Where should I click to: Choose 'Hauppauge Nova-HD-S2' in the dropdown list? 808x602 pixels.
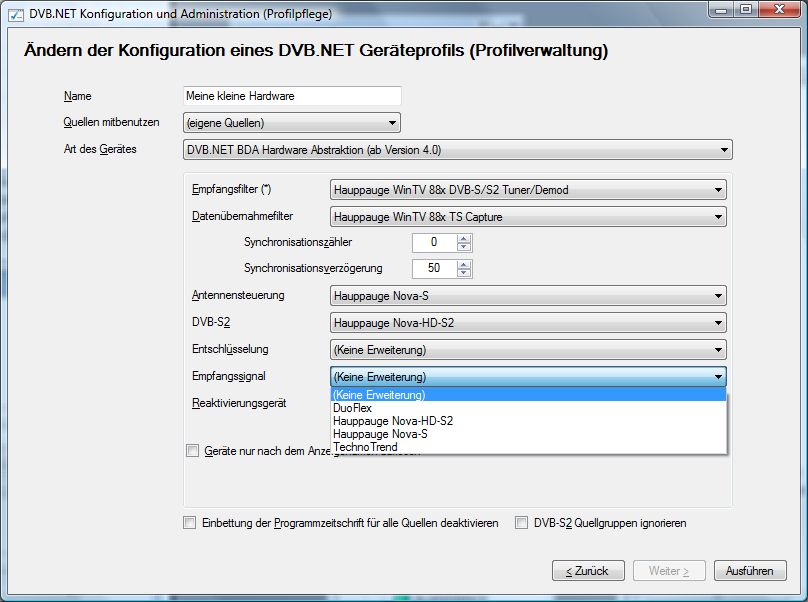[x=392, y=421]
